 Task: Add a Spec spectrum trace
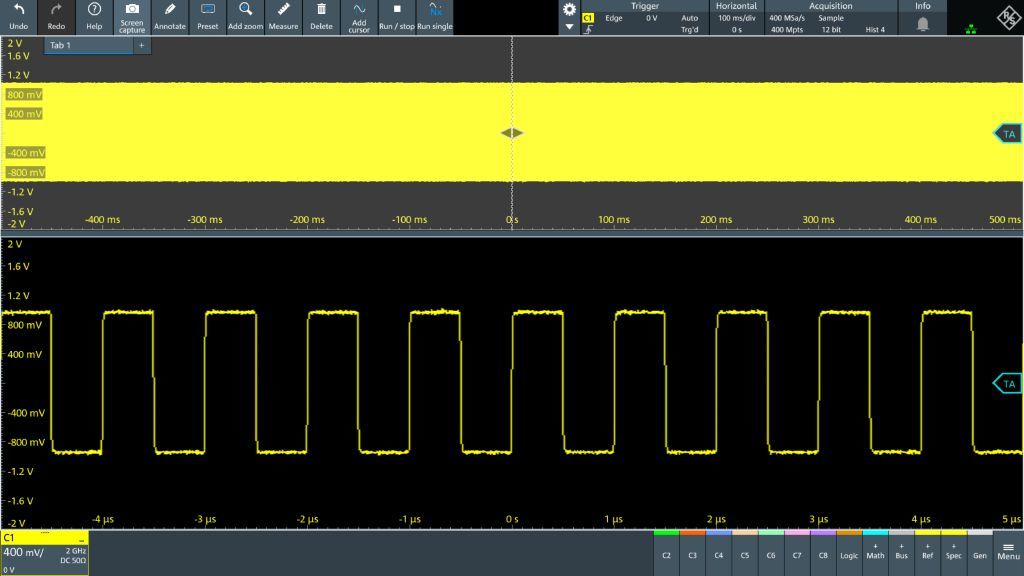click(953, 552)
